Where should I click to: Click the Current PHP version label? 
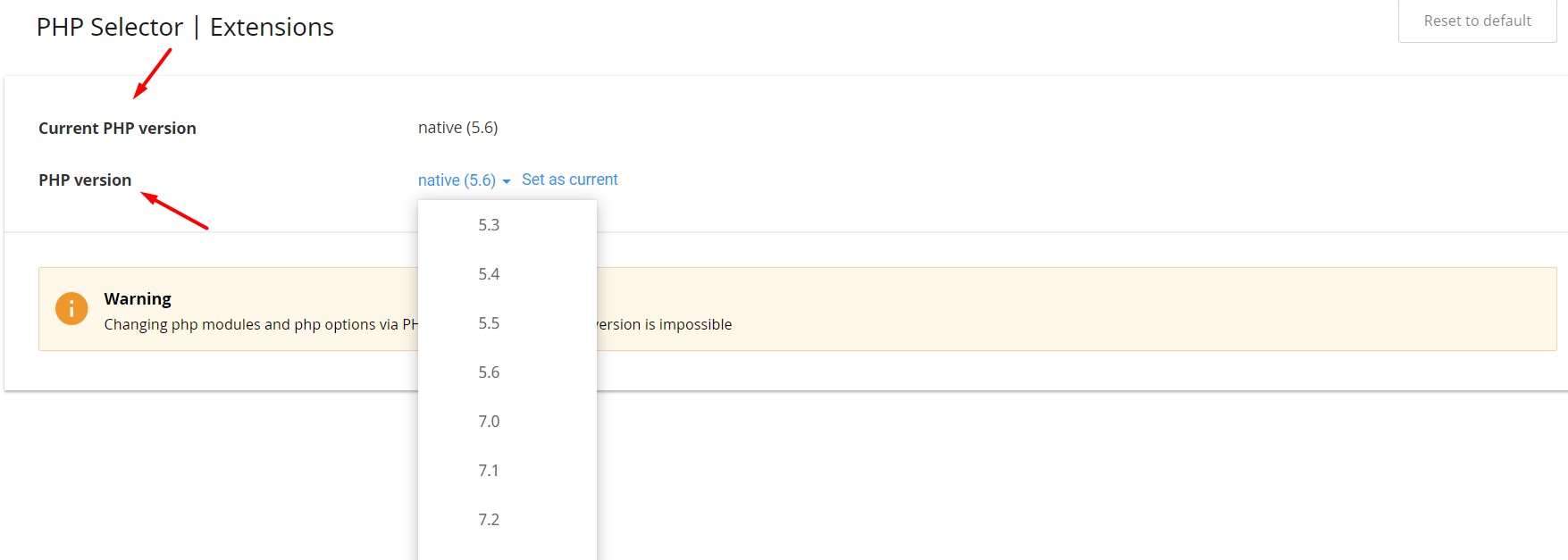click(117, 128)
